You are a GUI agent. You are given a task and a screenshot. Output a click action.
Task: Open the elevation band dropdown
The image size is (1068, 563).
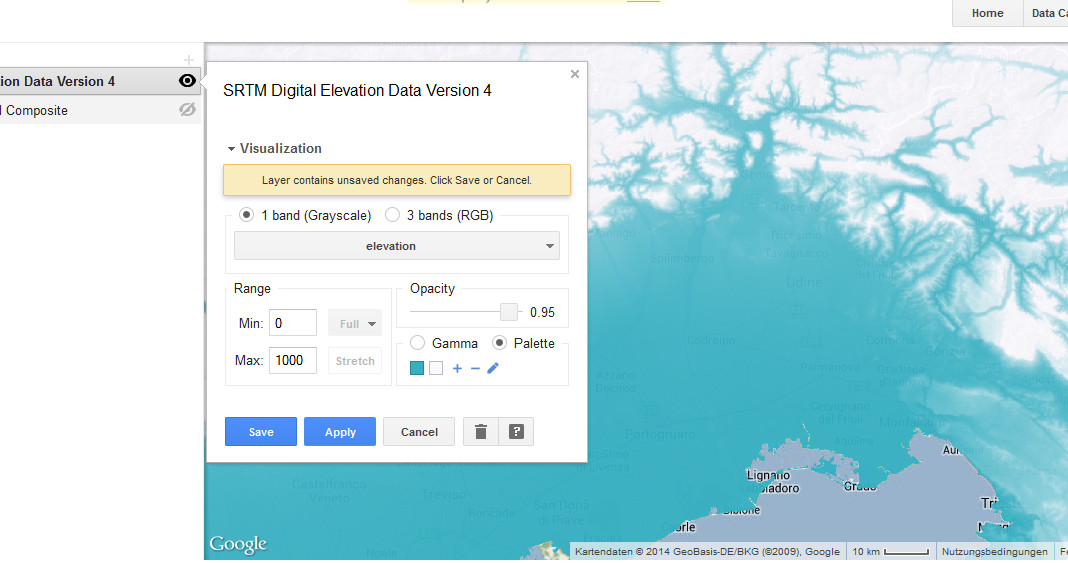coord(396,246)
